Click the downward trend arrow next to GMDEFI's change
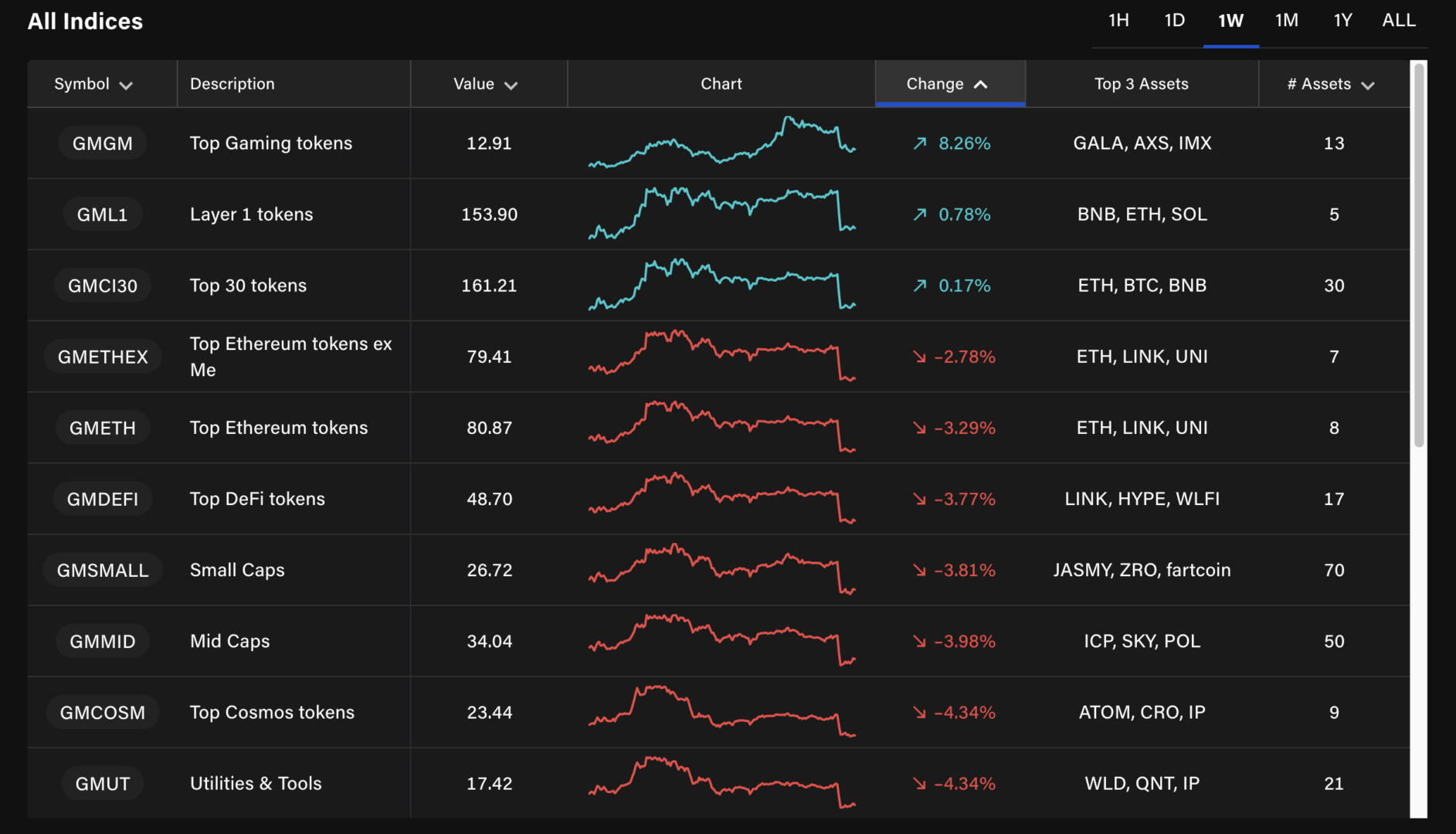The image size is (1456, 834). point(918,499)
